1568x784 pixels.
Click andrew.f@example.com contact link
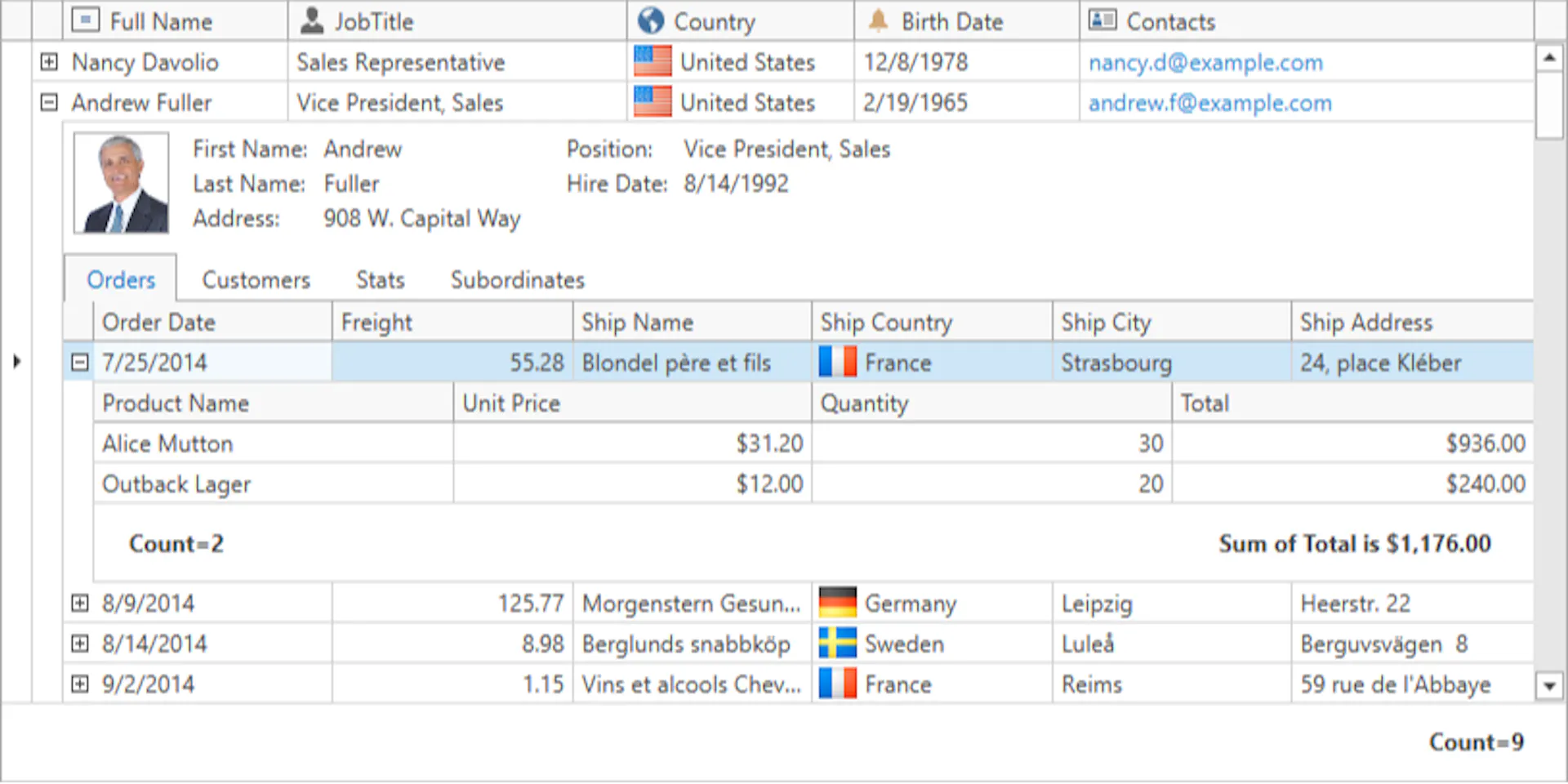tap(1209, 103)
